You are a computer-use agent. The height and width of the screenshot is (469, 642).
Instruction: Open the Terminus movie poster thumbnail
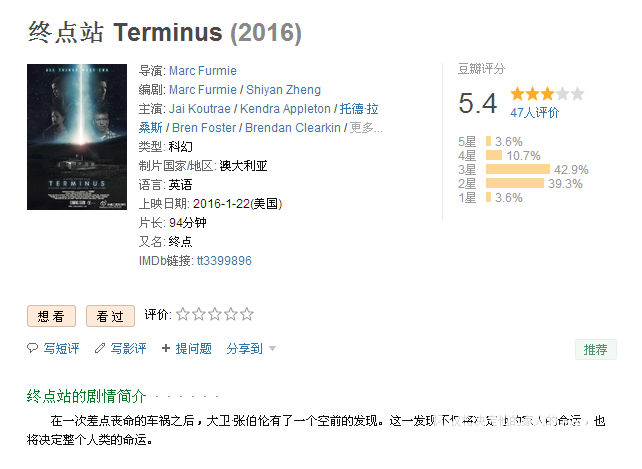[x=77, y=137]
